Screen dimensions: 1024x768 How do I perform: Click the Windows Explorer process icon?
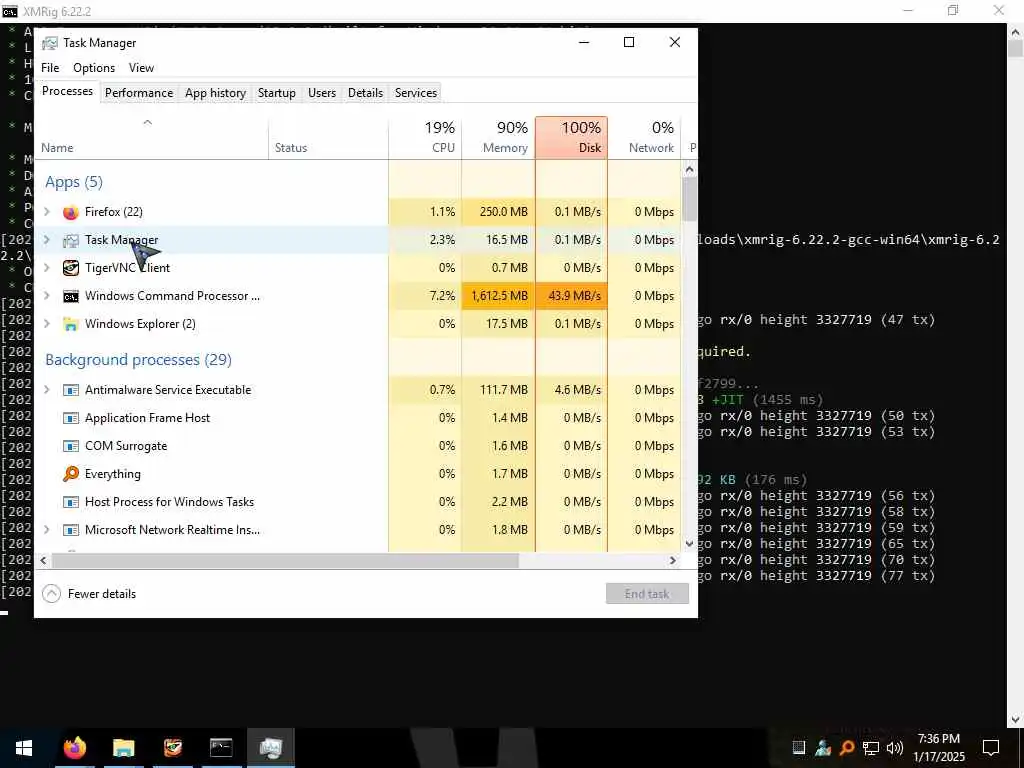71,324
